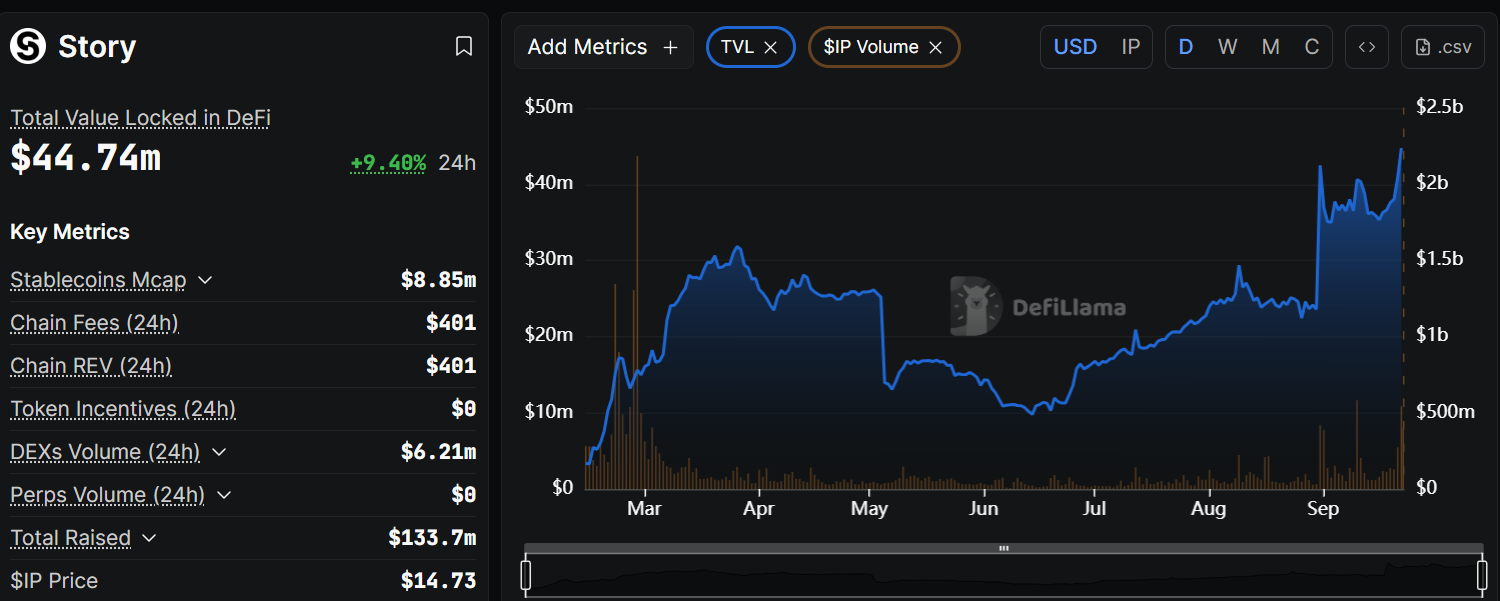The image size is (1500, 601).
Task: Click the Mar label on chart axis
Action: (645, 510)
